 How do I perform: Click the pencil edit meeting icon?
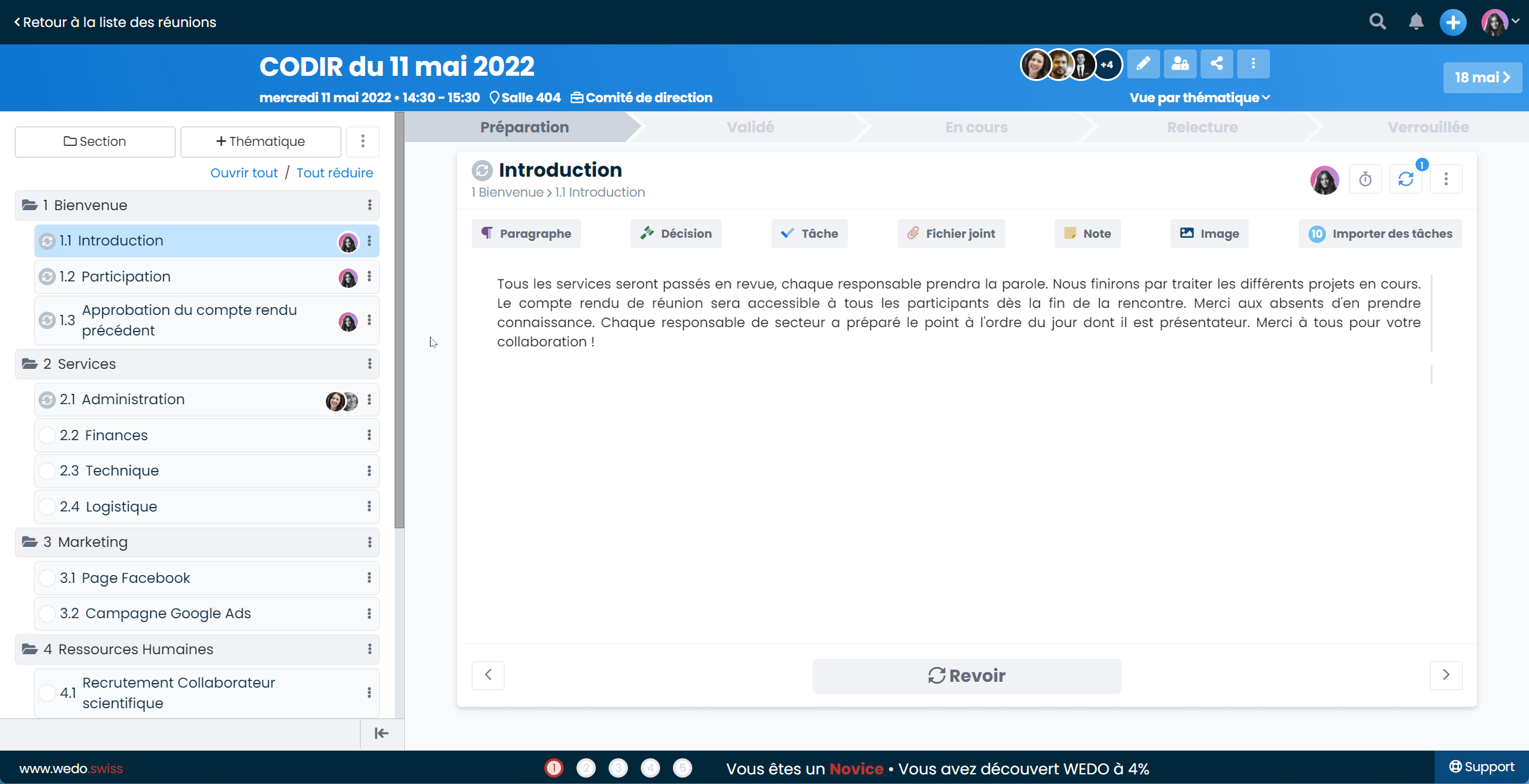[1143, 64]
